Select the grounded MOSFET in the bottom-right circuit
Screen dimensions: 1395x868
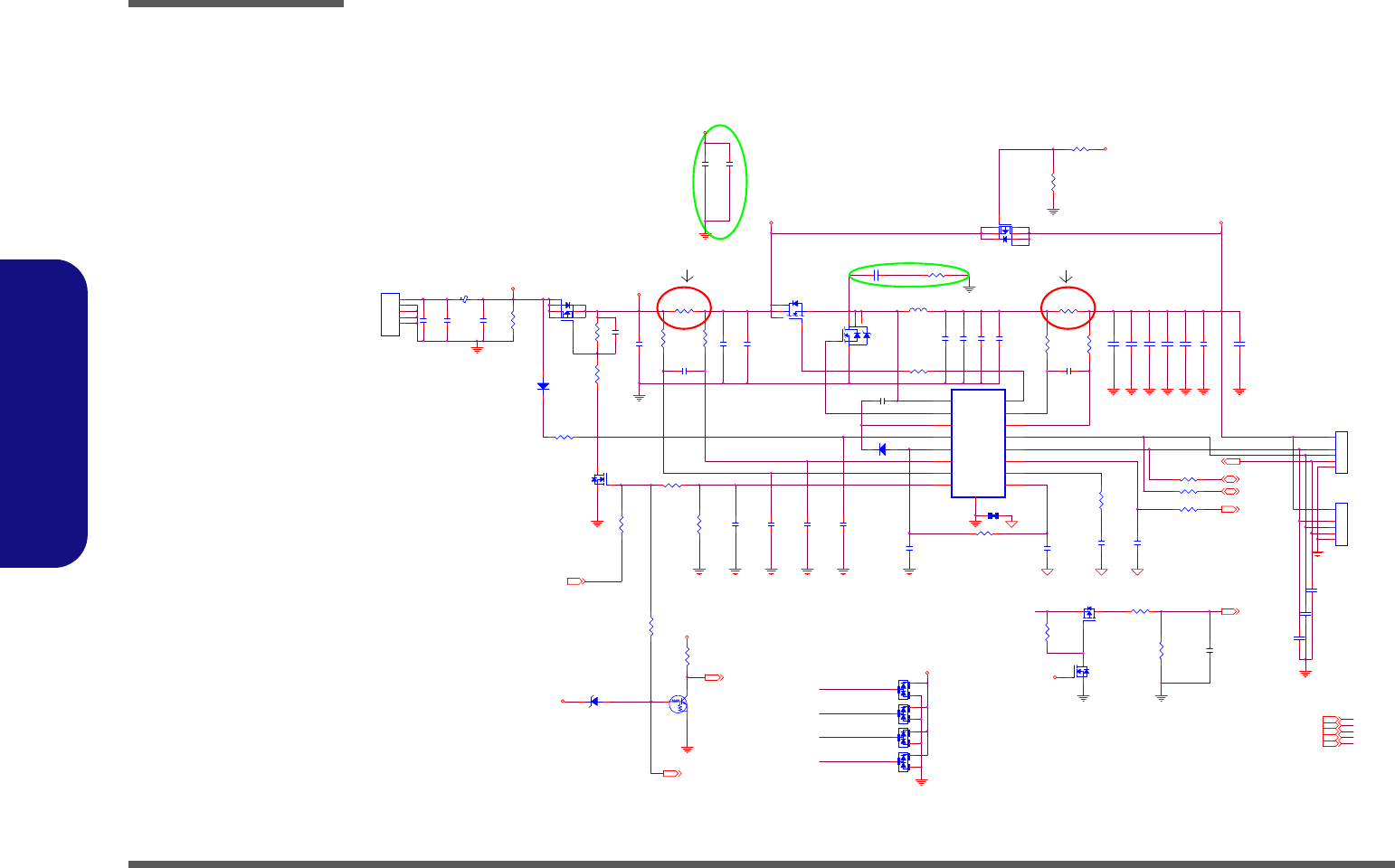[x=1082, y=672]
